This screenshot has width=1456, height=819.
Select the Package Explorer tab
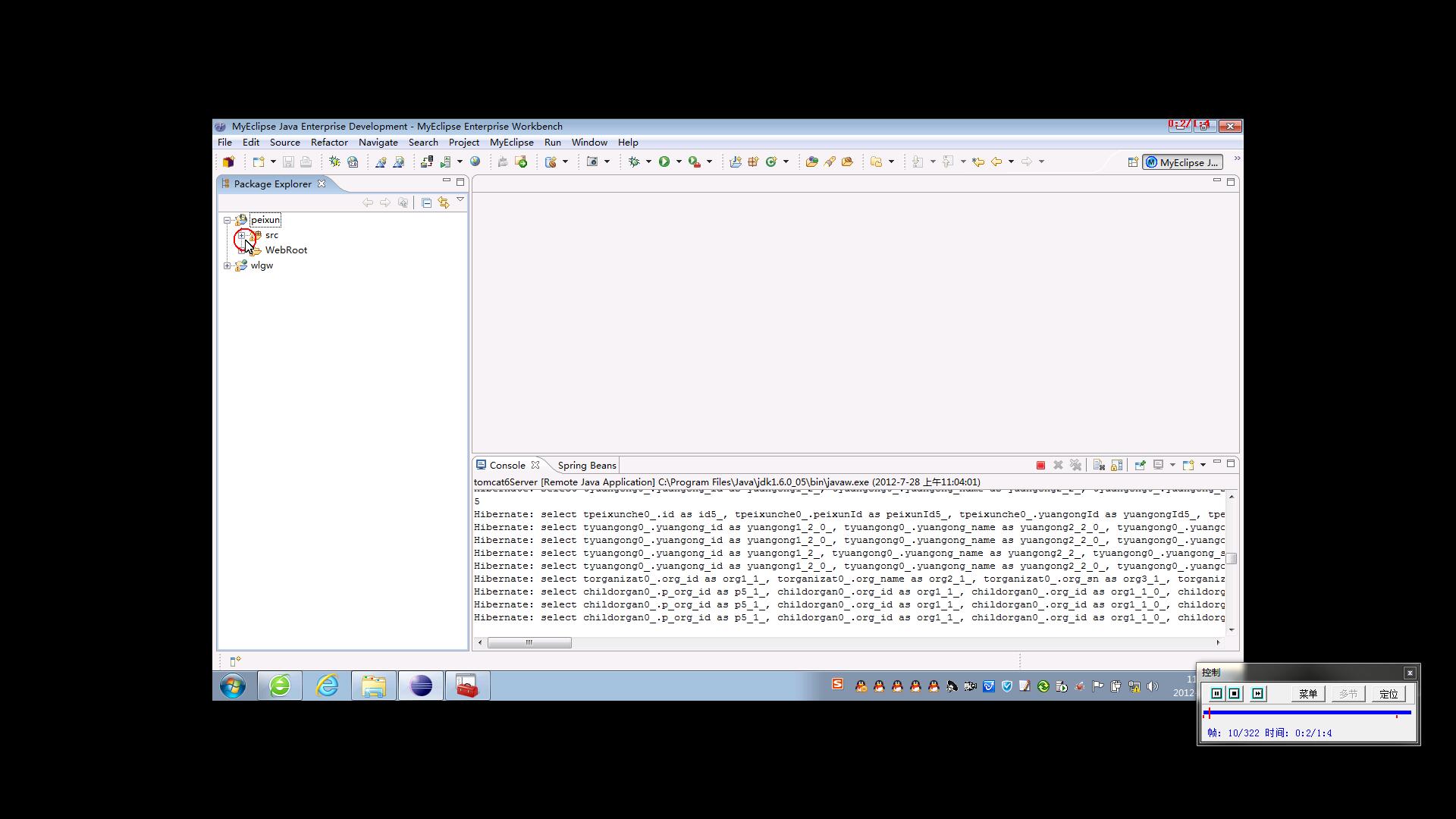(x=272, y=184)
